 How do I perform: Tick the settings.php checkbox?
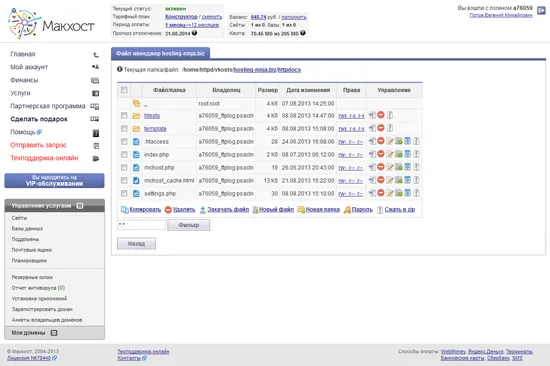coord(124,193)
